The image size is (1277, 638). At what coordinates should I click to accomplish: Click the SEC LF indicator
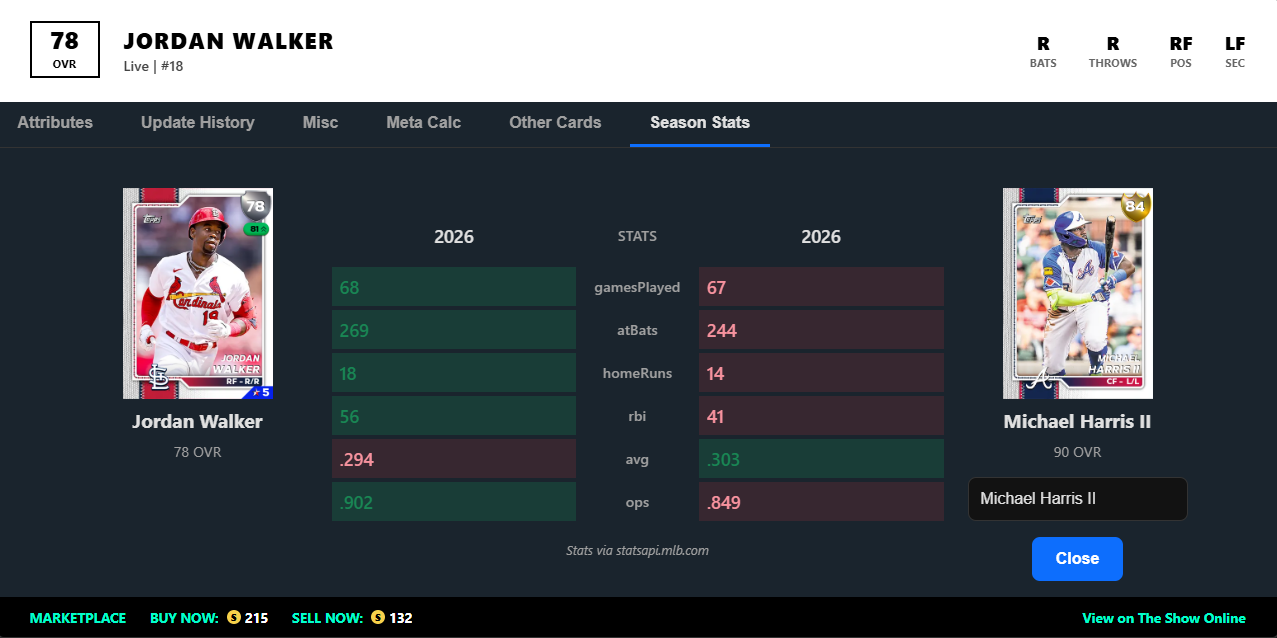pyautogui.click(x=1235, y=52)
